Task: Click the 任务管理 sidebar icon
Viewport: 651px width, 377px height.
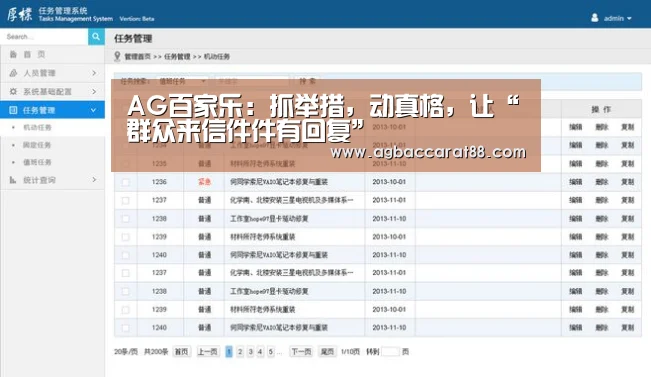Action: tap(13, 110)
